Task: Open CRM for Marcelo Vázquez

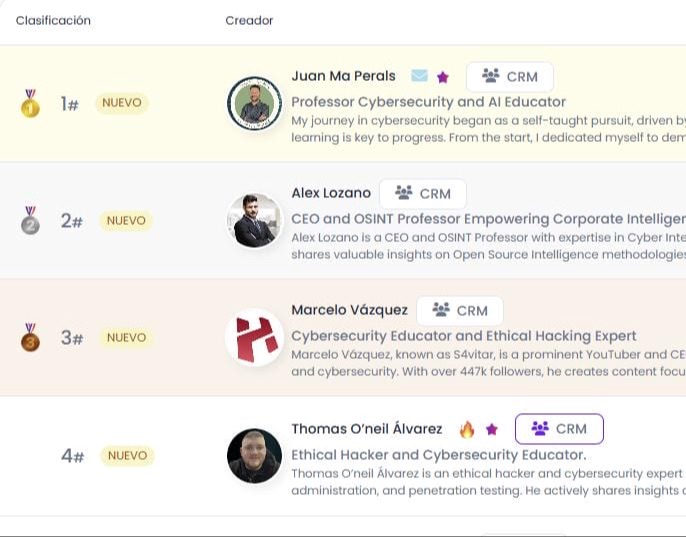Action: (460, 311)
